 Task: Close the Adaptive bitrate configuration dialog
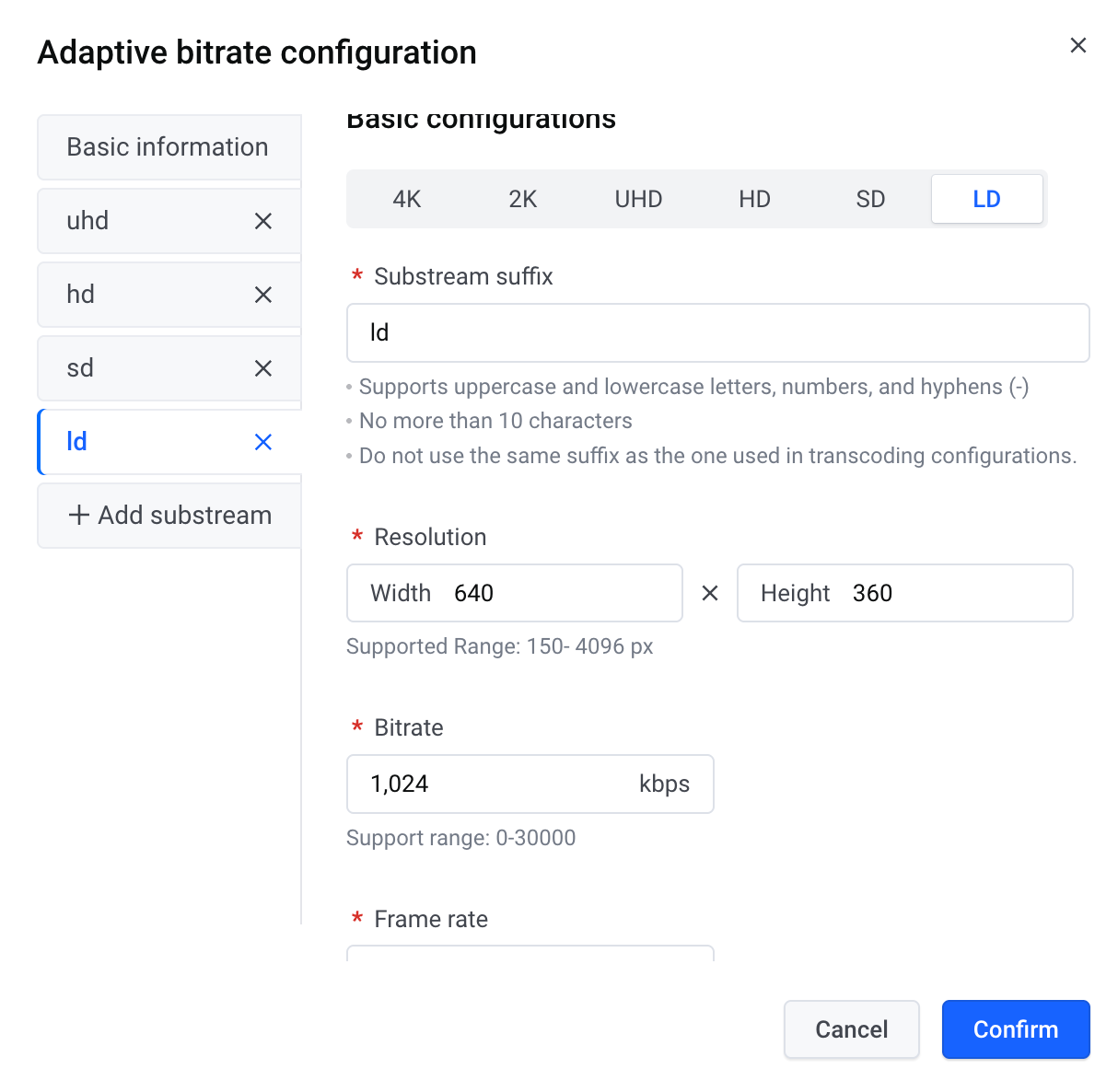(x=1078, y=45)
